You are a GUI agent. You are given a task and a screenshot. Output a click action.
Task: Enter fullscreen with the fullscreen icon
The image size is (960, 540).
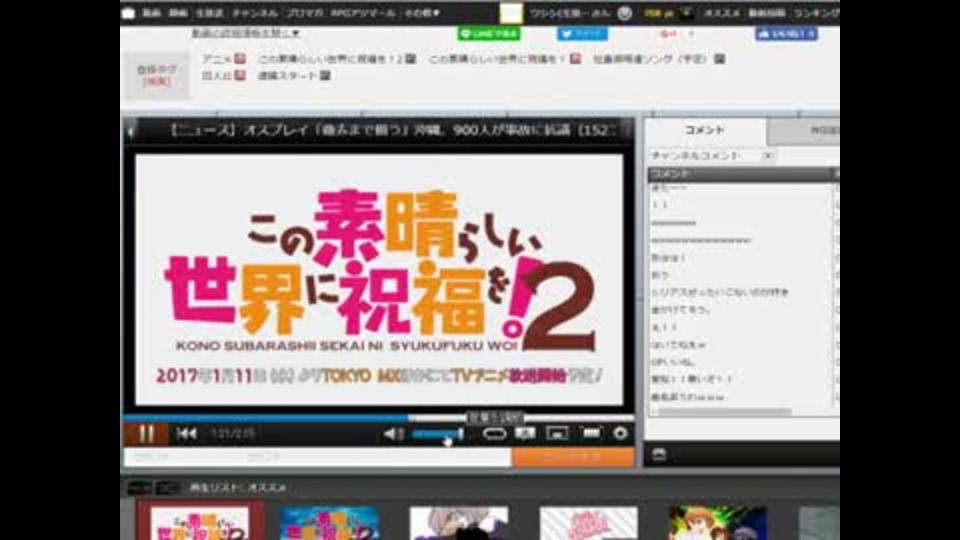tap(591, 433)
